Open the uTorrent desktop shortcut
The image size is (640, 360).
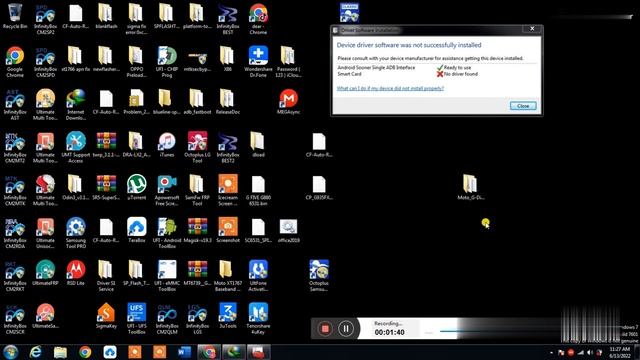pyautogui.click(x=136, y=188)
